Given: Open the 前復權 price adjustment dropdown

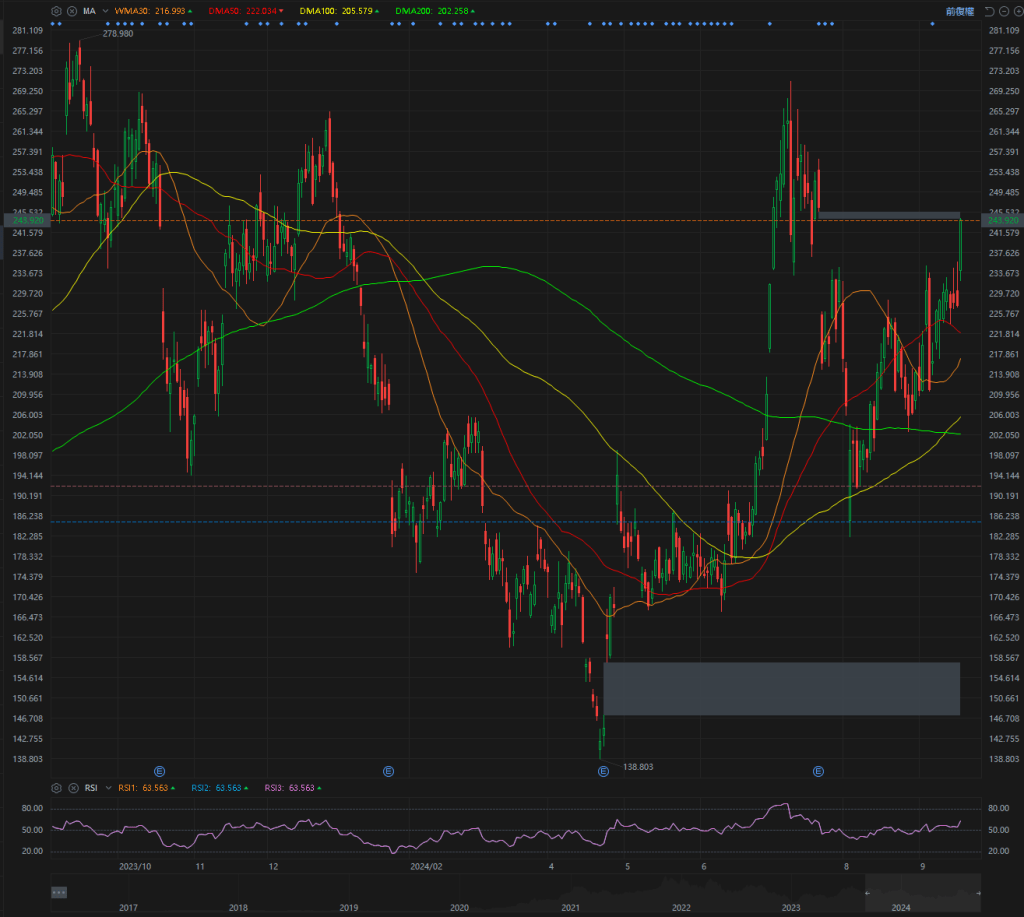Looking at the screenshot, I should click(x=959, y=11).
